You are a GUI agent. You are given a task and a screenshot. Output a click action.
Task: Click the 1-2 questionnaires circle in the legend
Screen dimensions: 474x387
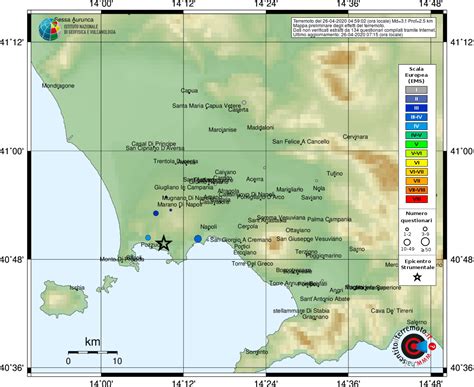[407, 229]
